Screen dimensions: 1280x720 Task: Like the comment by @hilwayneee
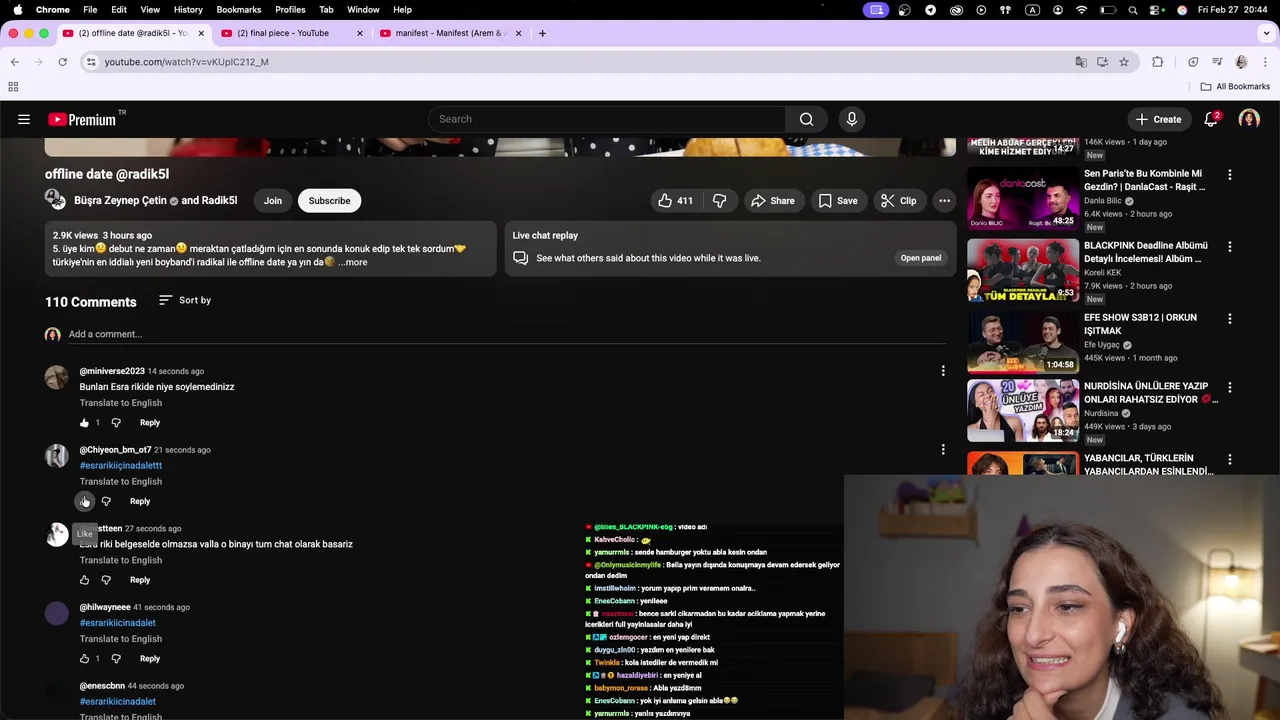pos(84,659)
